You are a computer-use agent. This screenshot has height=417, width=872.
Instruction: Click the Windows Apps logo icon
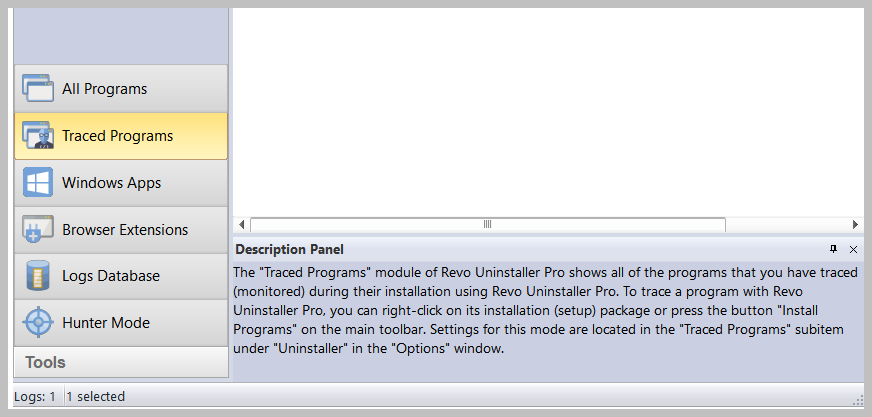pyautogui.click(x=38, y=183)
